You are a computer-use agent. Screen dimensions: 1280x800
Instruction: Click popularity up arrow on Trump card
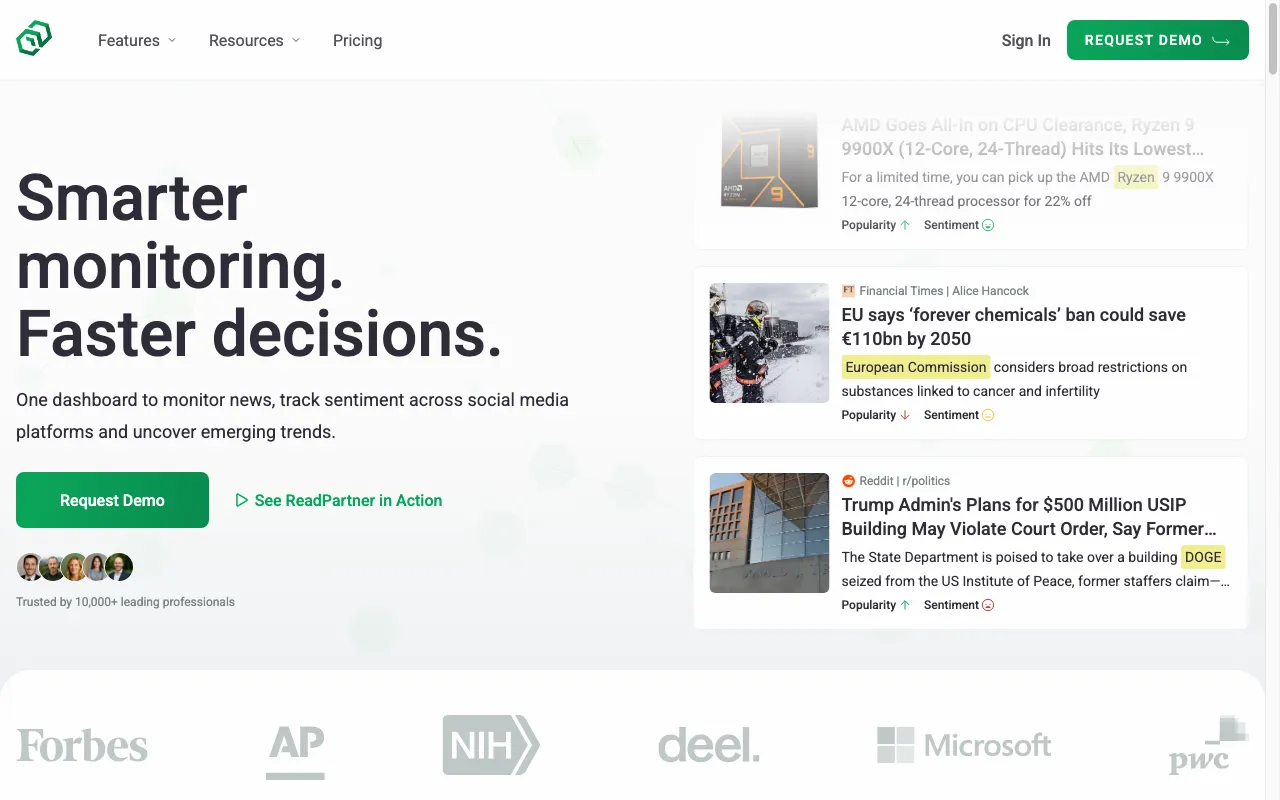905,605
